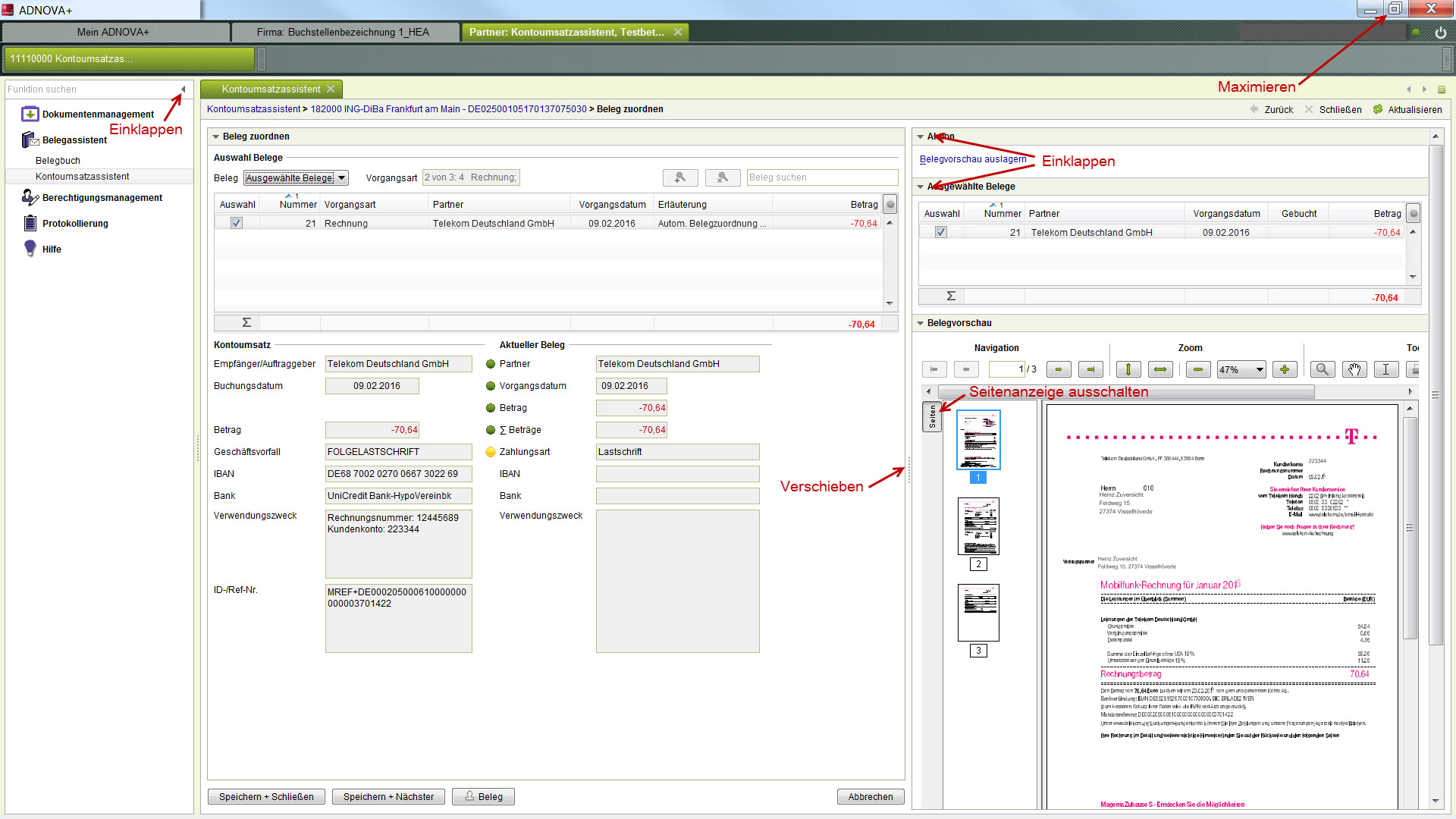Toggle the Seiten page display tab
This screenshot has width=1456, height=819.
(x=932, y=416)
